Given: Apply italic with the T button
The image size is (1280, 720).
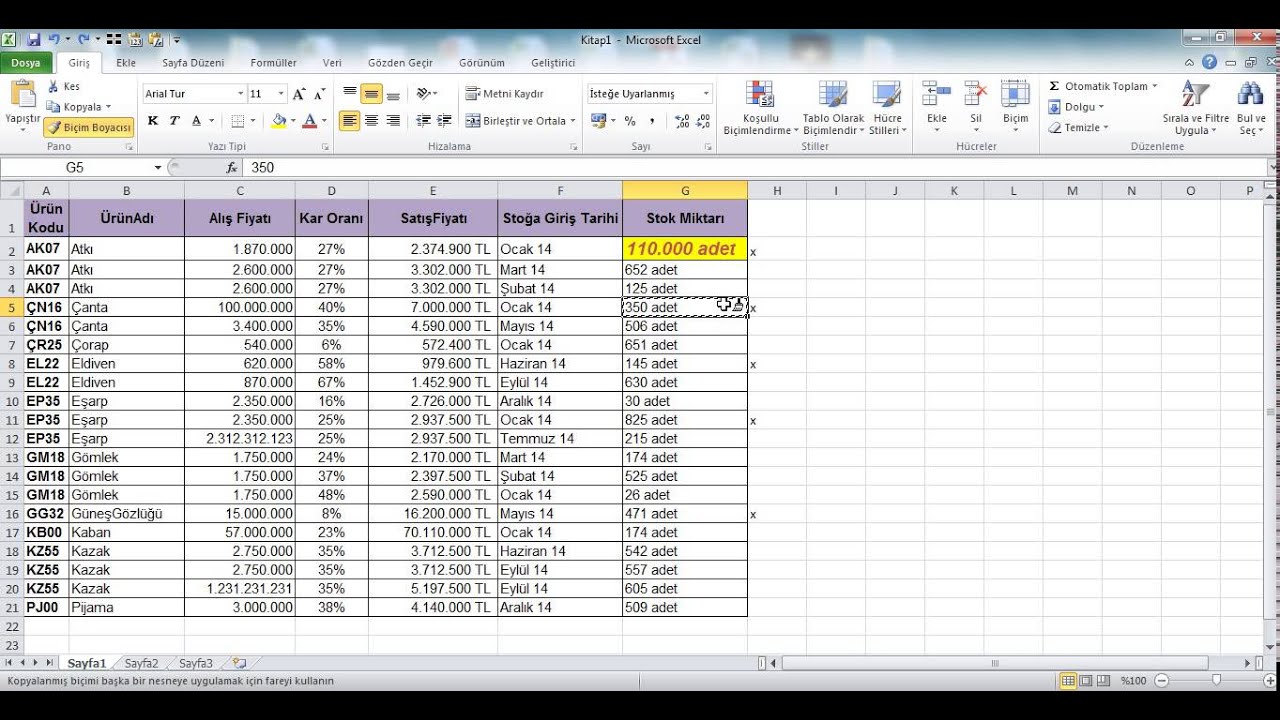Looking at the screenshot, I should pos(174,121).
